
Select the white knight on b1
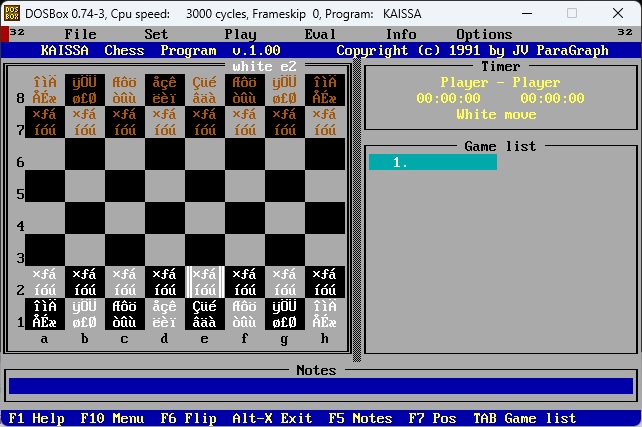[x=85, y=314]
